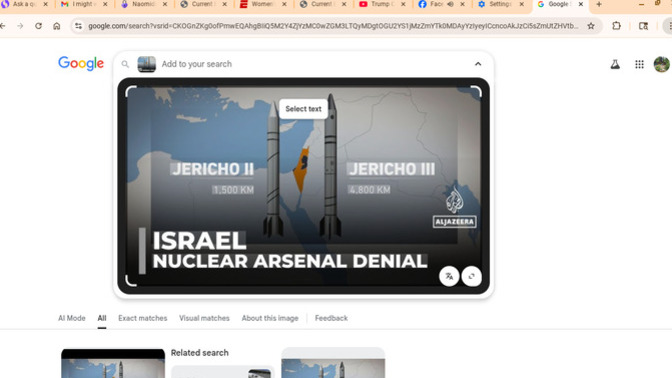672x378 pixels.
Task: Click the Related search heading
Action: 200,353
